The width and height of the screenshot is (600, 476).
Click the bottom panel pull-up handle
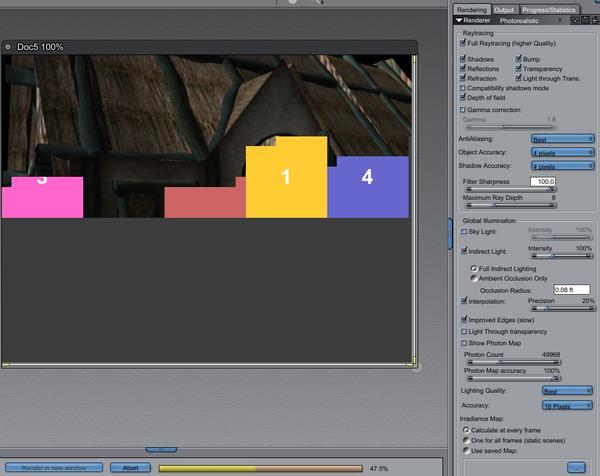161,450
